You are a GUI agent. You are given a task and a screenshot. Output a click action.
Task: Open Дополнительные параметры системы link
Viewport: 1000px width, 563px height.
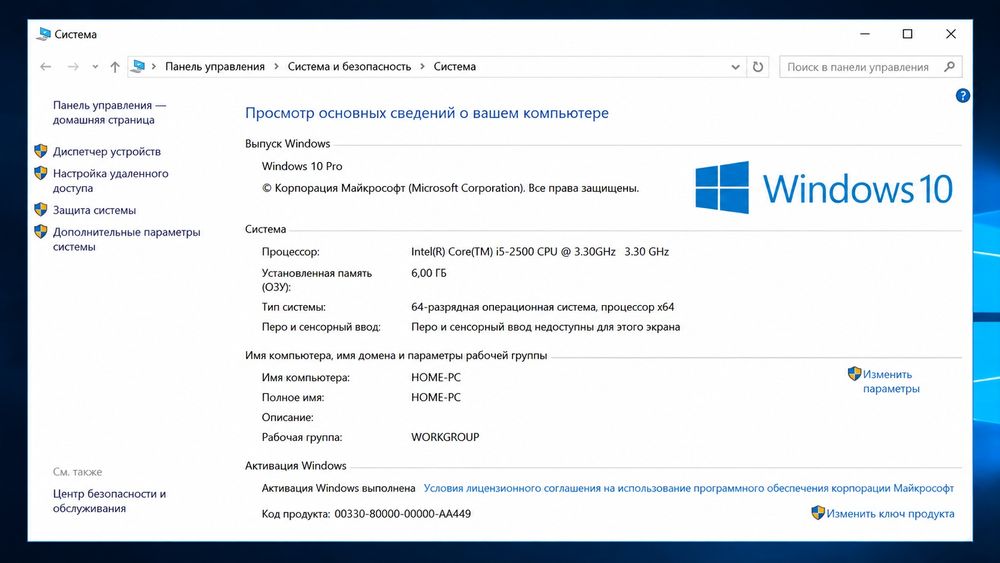pyautogui.click(x=126, y=239)
